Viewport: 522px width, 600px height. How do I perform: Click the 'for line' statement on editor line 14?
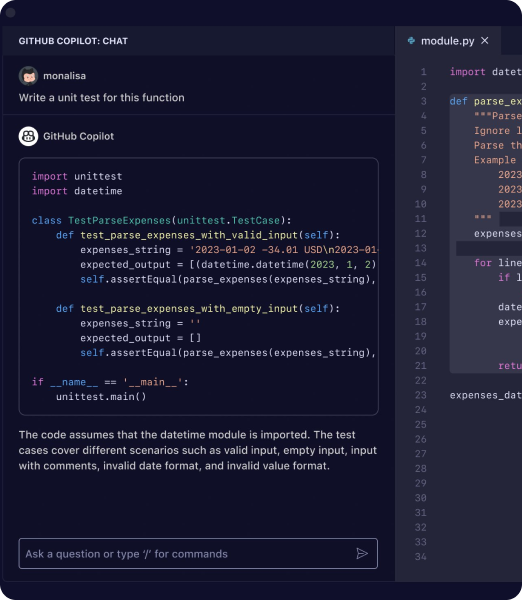498,263
